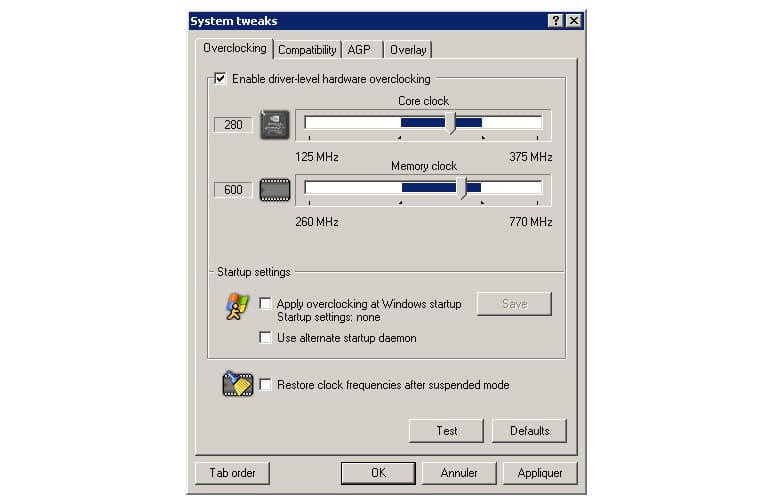Enable Apply overclocking at Windows startup
The height and width of the screenshot is (504, 763).
[266, 303]
